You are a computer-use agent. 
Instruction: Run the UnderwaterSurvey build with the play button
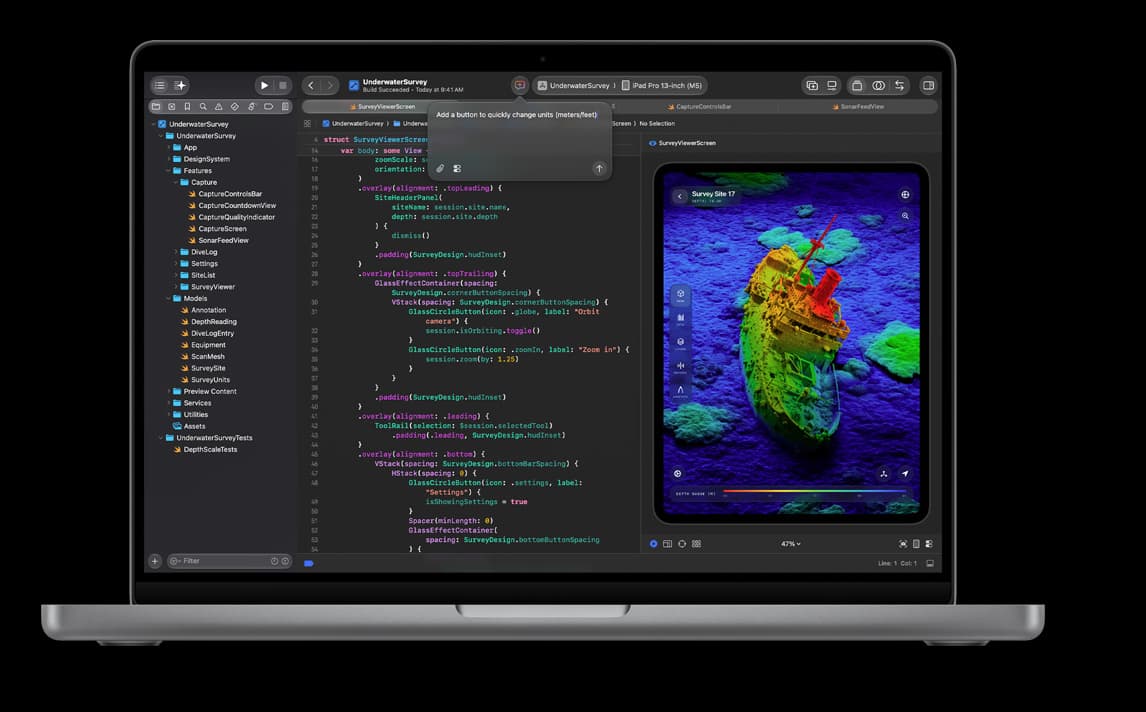click(264, 86)
